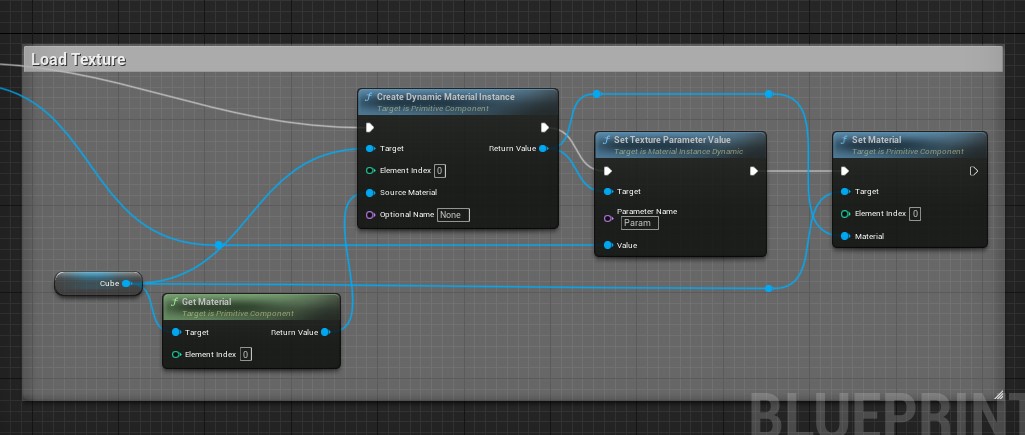Screen dimensions: 1025x435
Task: Click Target pin on Create Dynamic Material Instance
Action: click(x=370, y=148)
